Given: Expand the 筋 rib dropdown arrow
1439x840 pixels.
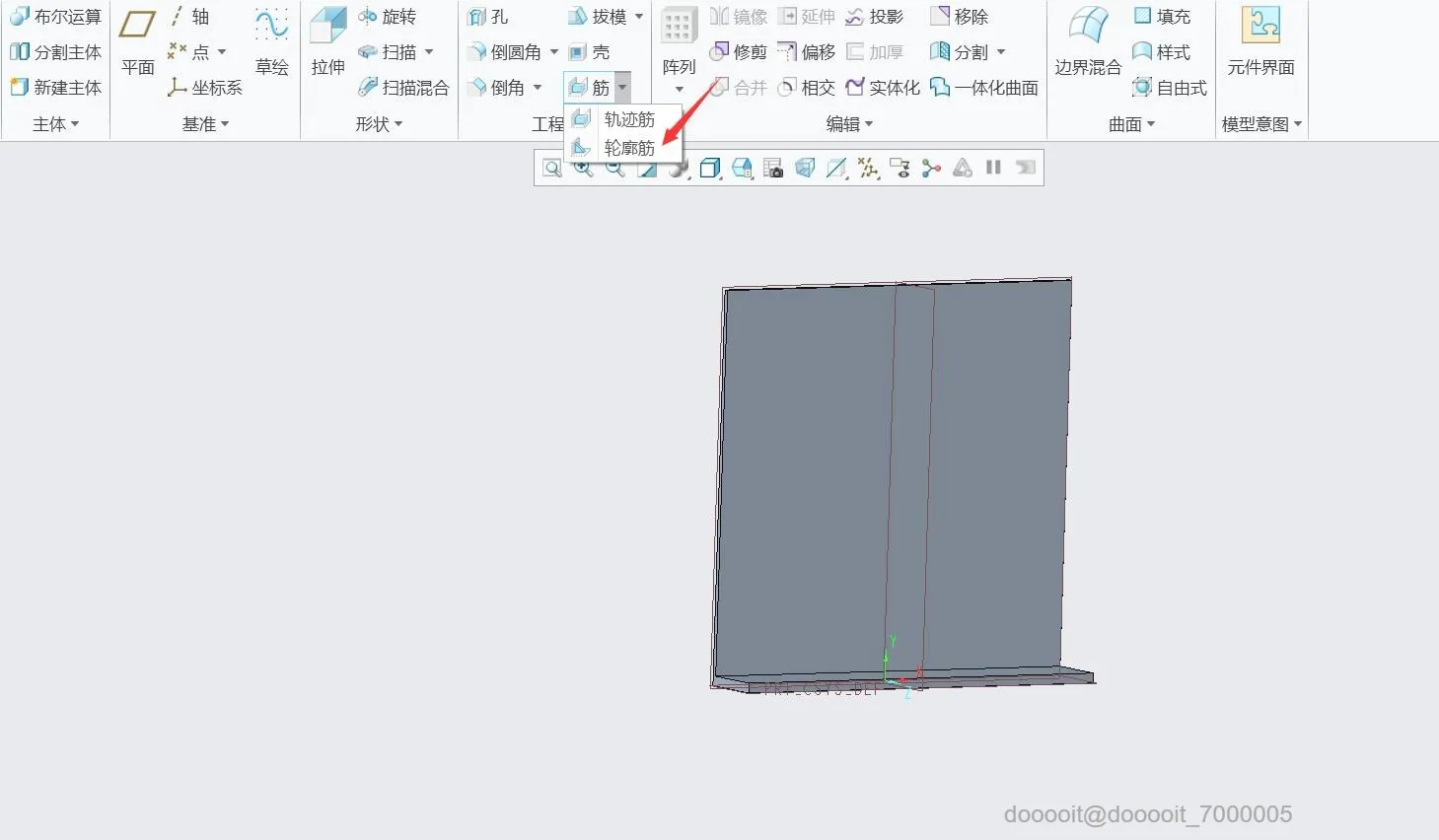Looking at the screenshot, I should pos(620,87).
